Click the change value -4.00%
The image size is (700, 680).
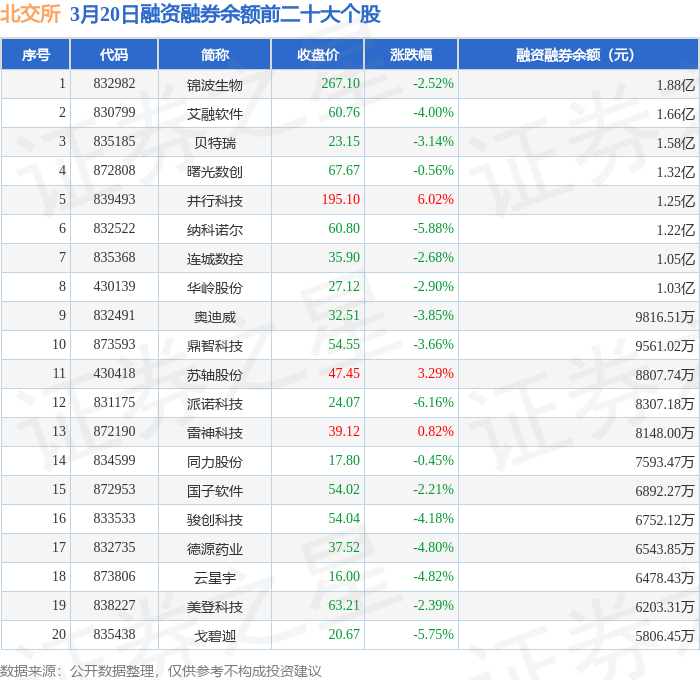433,113
